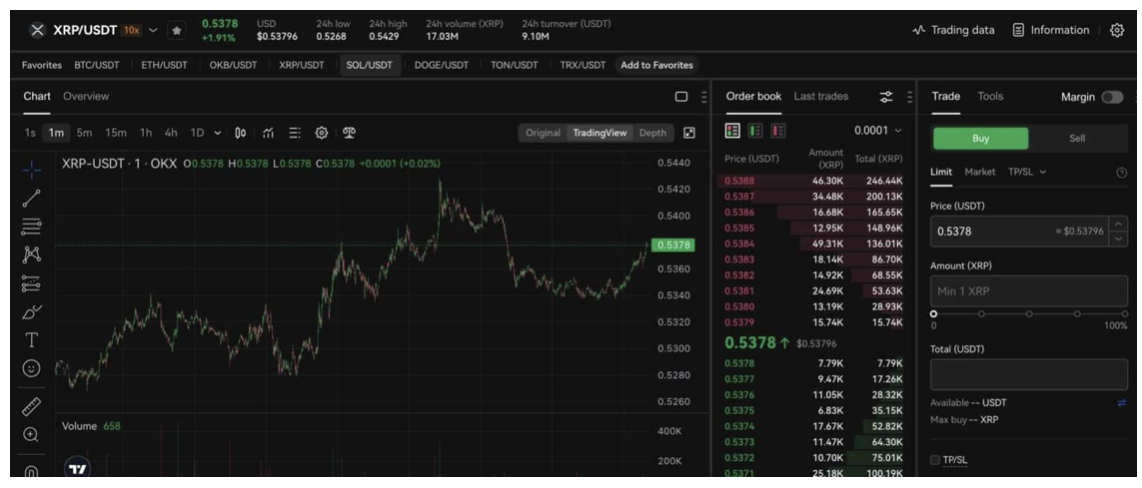Select the Buy side toggle

tap(981, 138)
